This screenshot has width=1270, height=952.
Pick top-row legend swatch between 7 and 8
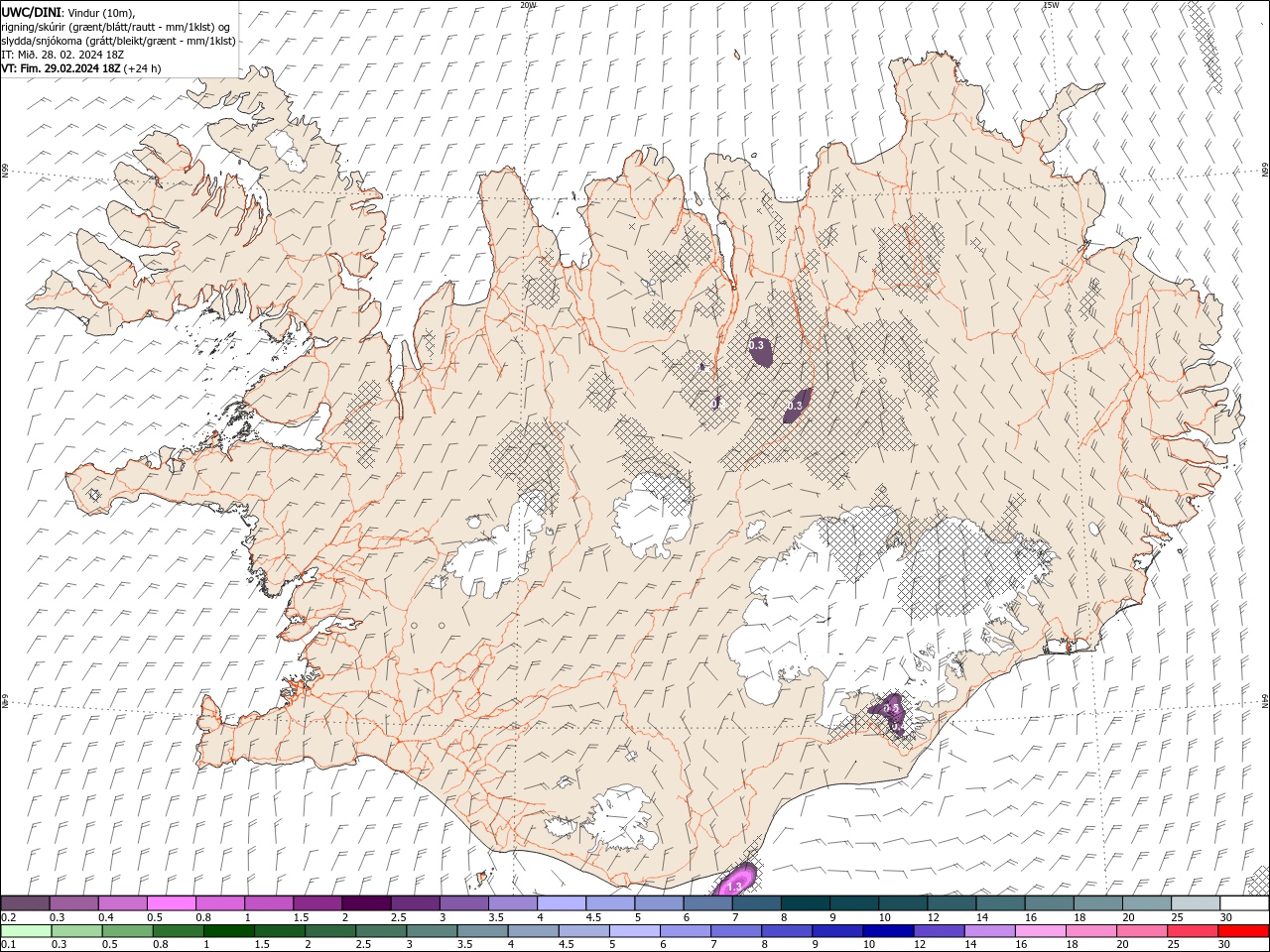[754, 903]
